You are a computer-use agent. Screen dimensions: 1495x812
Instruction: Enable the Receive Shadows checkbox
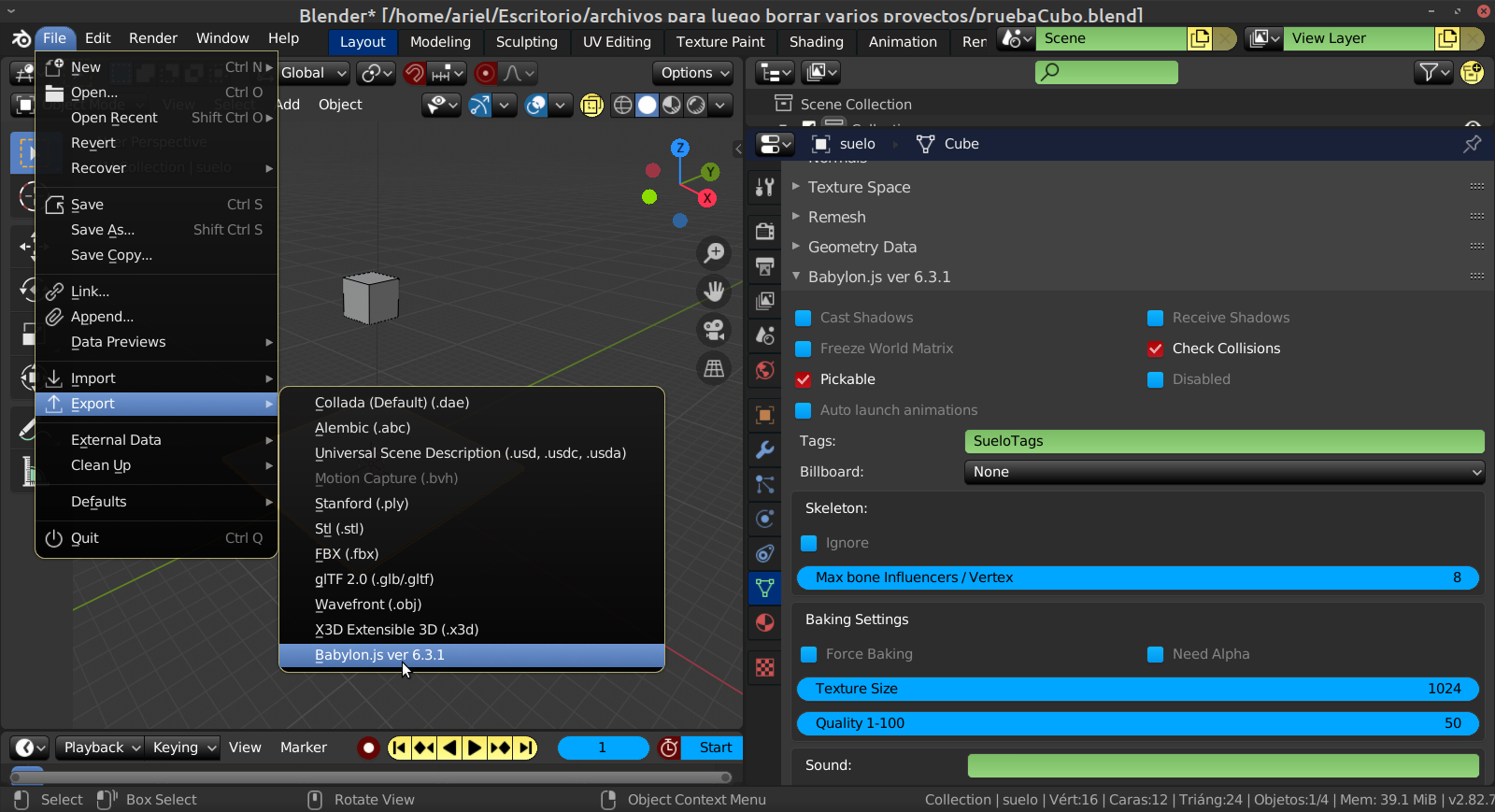pos(1155,318)
